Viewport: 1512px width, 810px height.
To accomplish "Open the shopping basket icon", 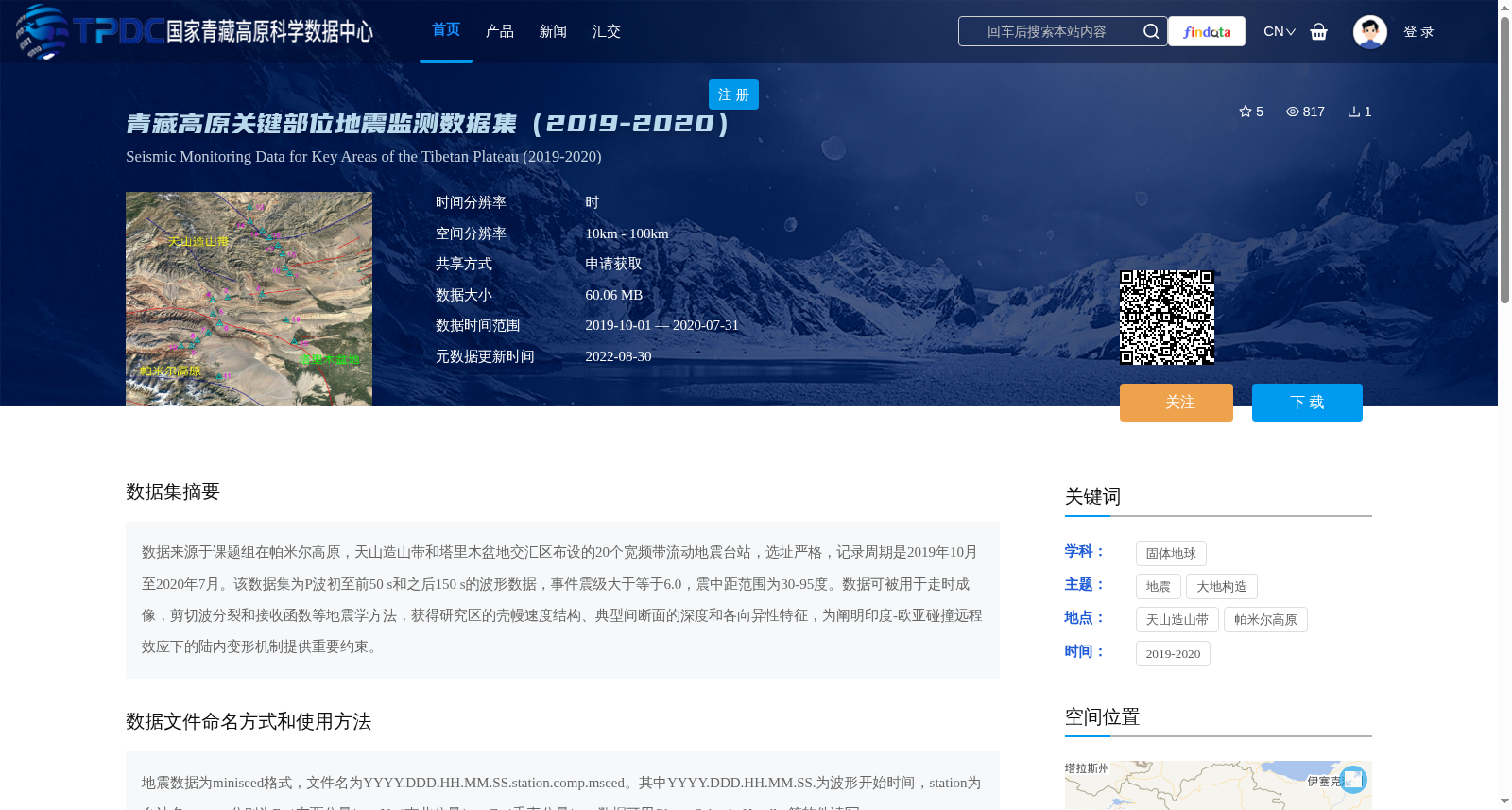I will (1319, 31).
